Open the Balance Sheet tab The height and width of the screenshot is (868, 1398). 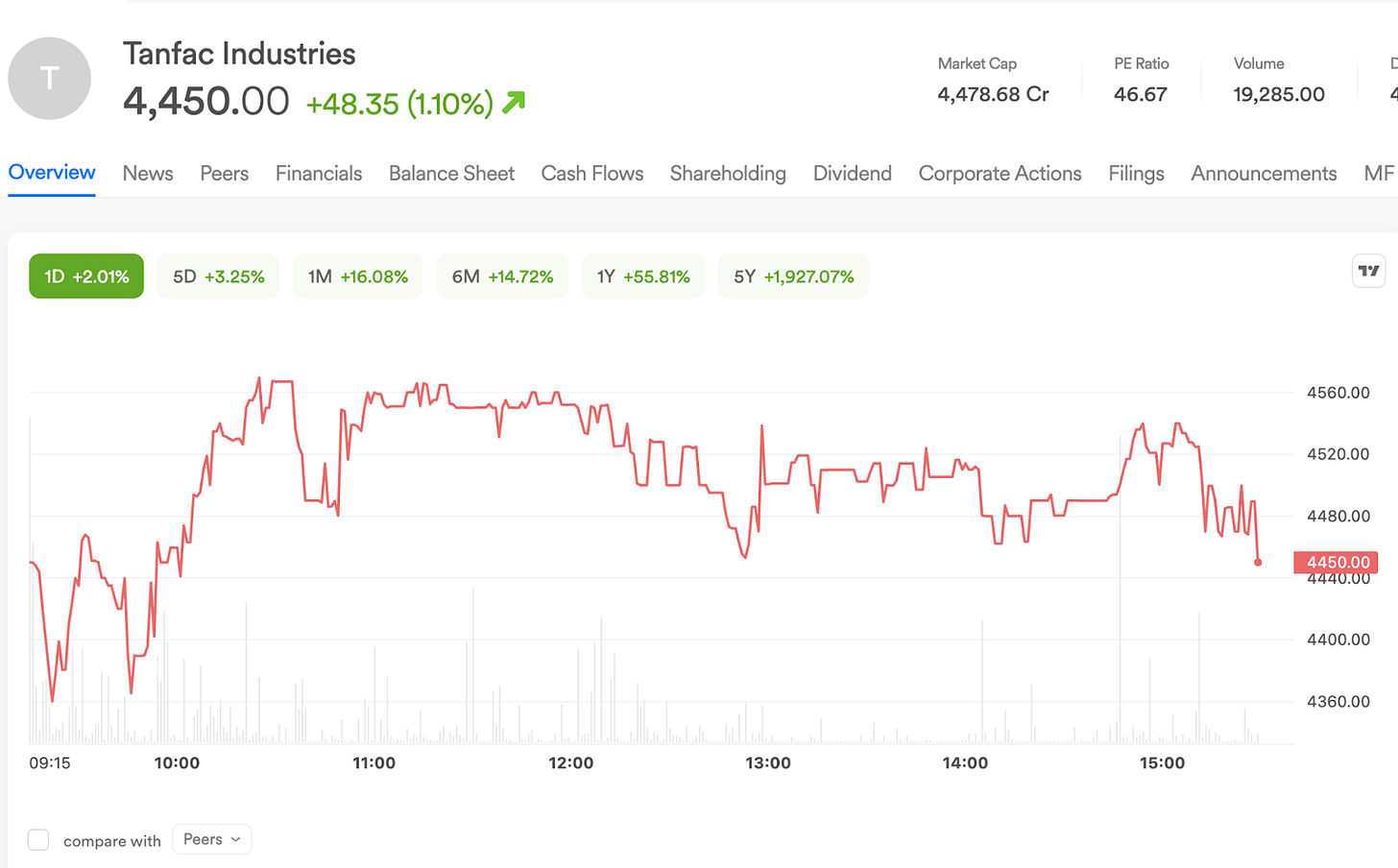451,174
